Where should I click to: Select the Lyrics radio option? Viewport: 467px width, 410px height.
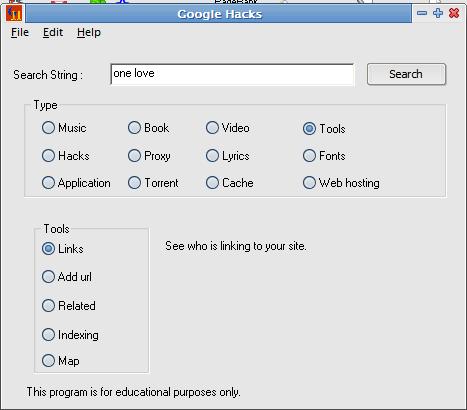228,156
